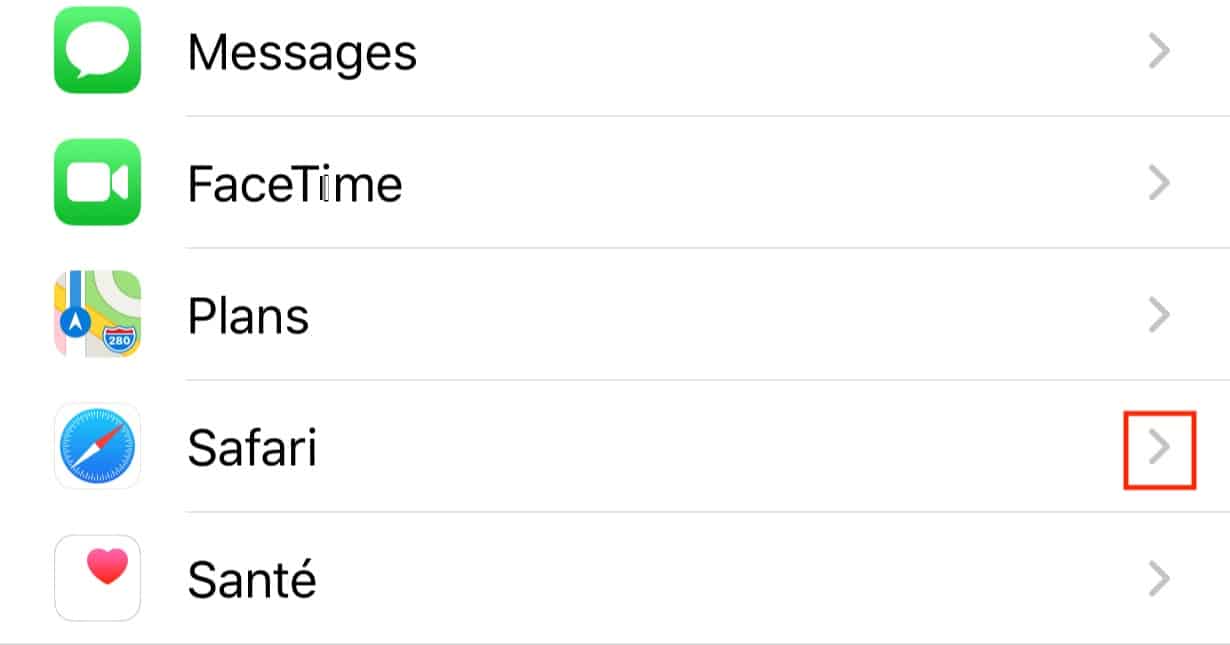Tap the Santé text label
Viewport: 1230px width, 645px height.
point(252,579)
